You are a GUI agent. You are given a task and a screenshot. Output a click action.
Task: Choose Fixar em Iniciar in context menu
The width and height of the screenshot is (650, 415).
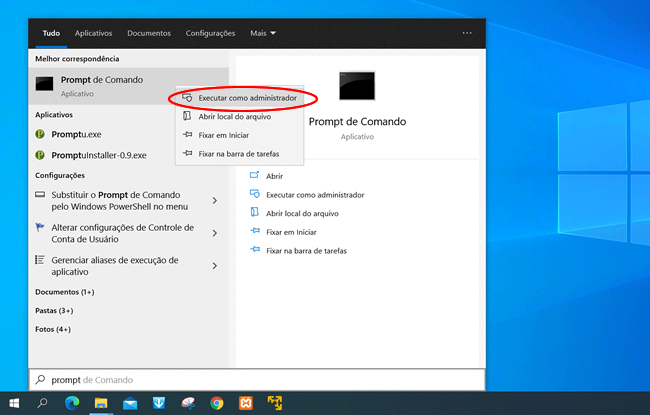pyautogui.click(x=223, y=135)
